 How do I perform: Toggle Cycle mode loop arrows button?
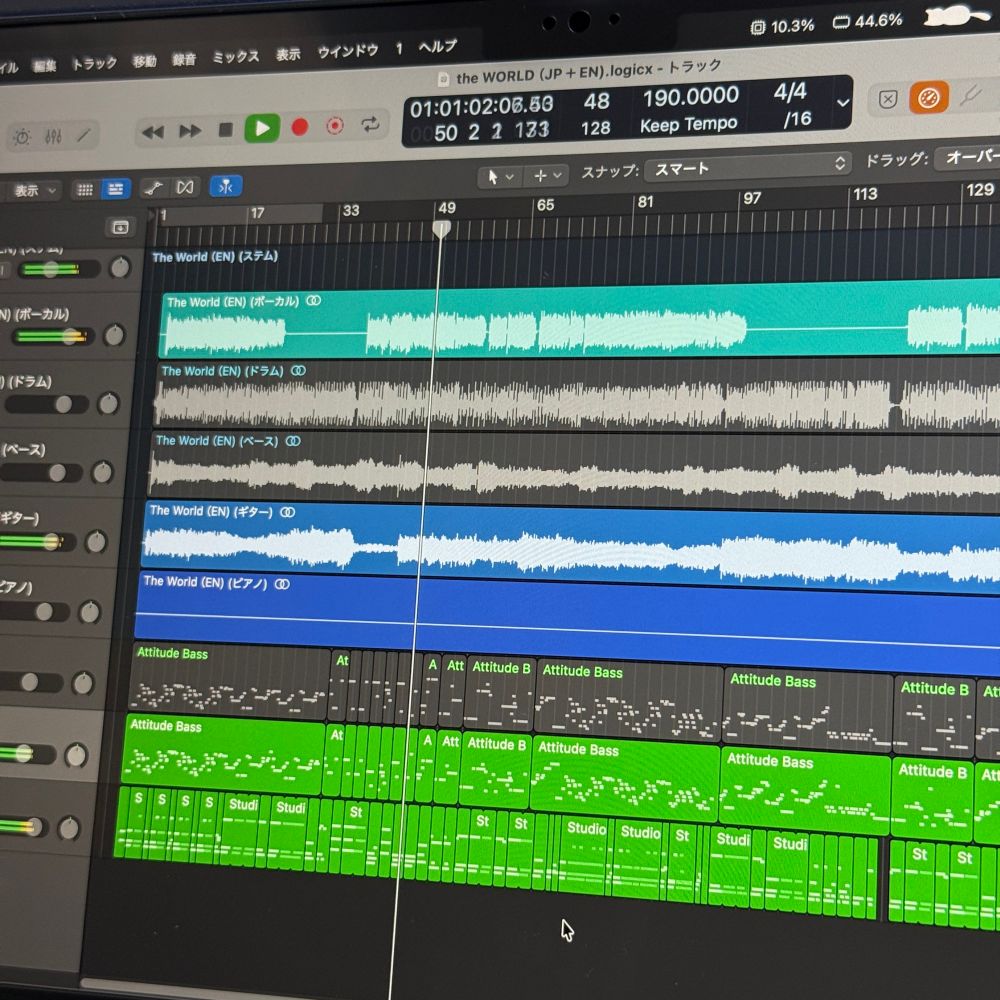tap(370, 124)
